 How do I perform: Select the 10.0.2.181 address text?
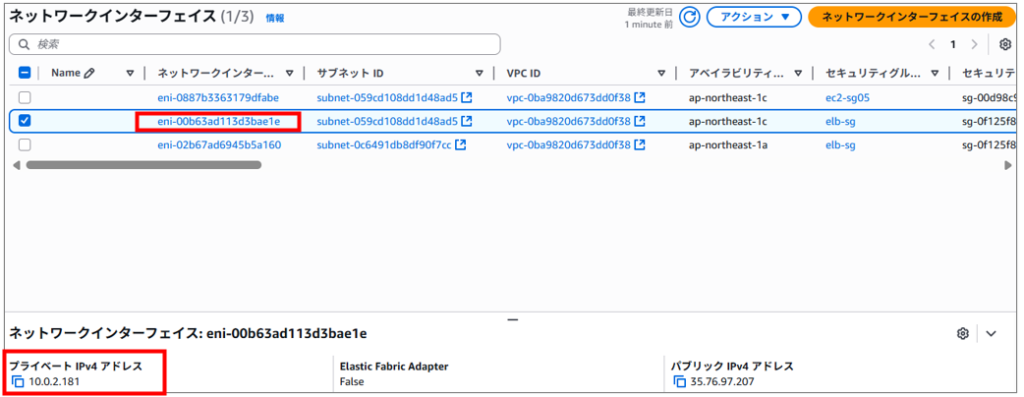(55, 382)
